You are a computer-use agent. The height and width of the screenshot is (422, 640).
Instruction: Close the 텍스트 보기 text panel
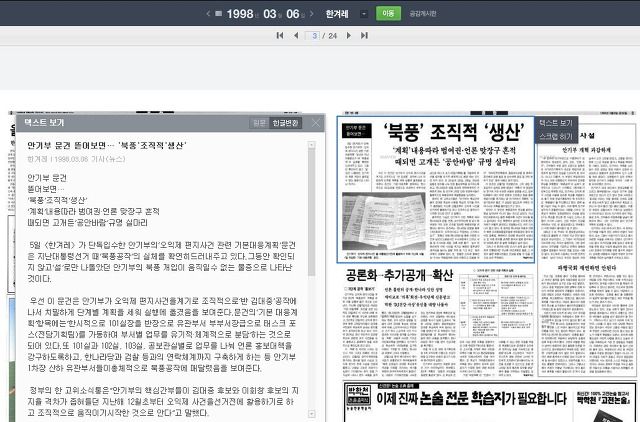point(316,123)
